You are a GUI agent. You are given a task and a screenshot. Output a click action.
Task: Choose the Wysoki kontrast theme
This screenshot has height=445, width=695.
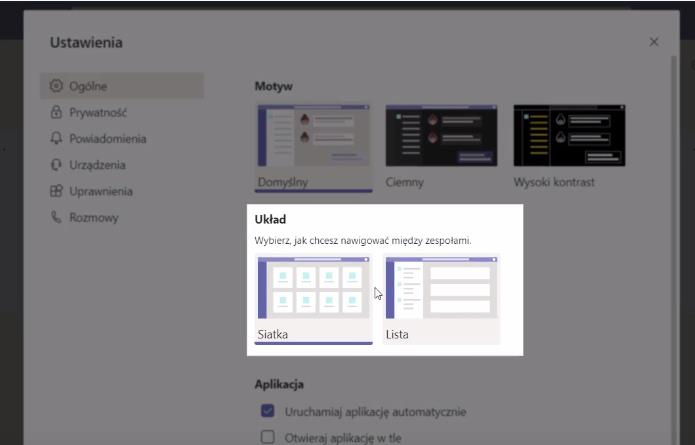pos(569,136)
